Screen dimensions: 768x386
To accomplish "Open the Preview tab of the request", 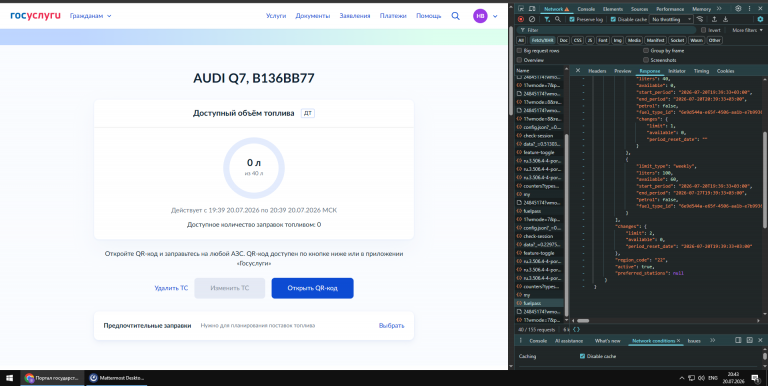I will click(x=623, y=71).
